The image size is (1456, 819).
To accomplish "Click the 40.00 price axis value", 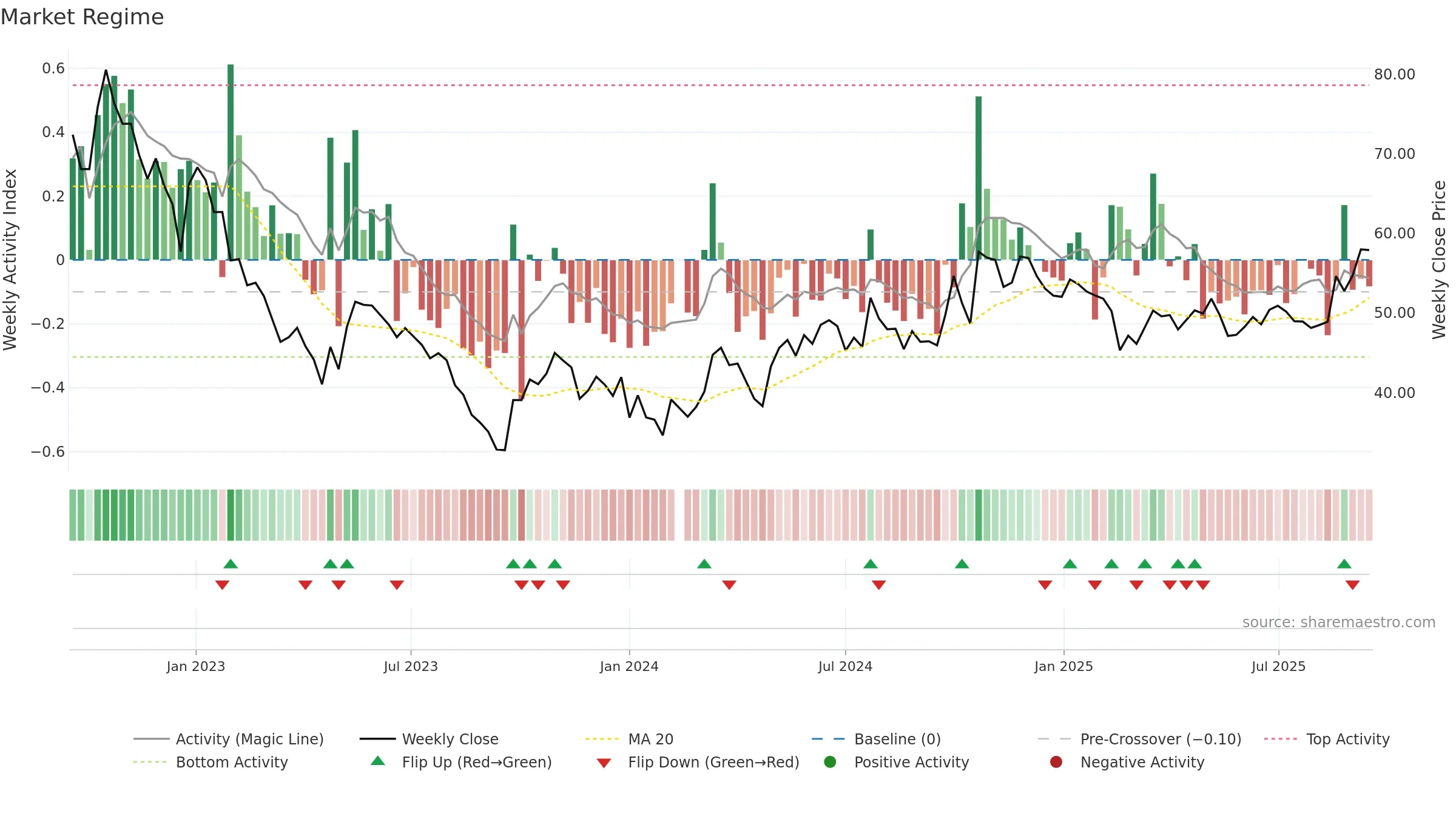I will pyautogui.click(x=1394, y=393).
